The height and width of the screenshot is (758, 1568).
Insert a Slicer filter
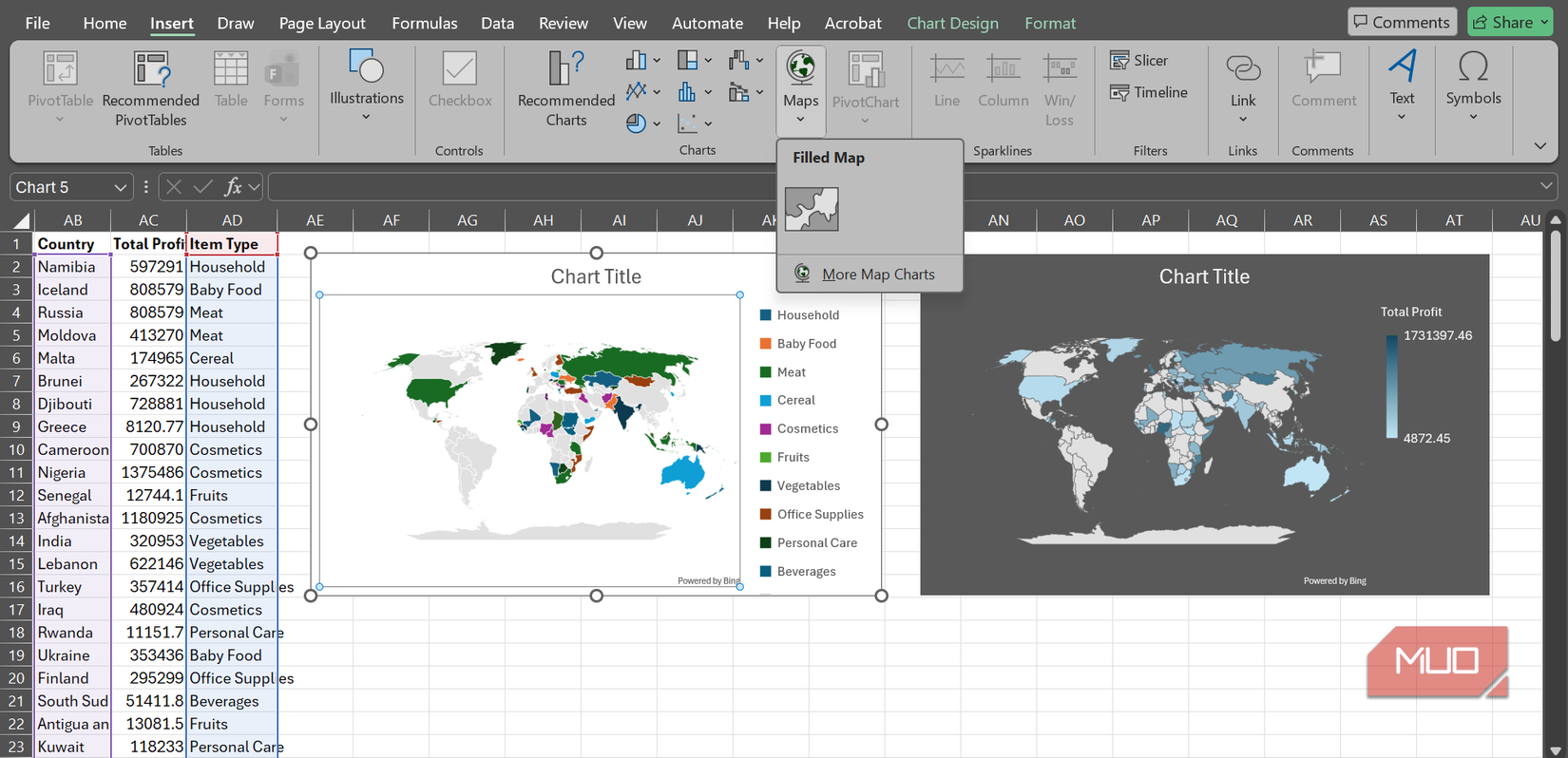coord(1139,61)
